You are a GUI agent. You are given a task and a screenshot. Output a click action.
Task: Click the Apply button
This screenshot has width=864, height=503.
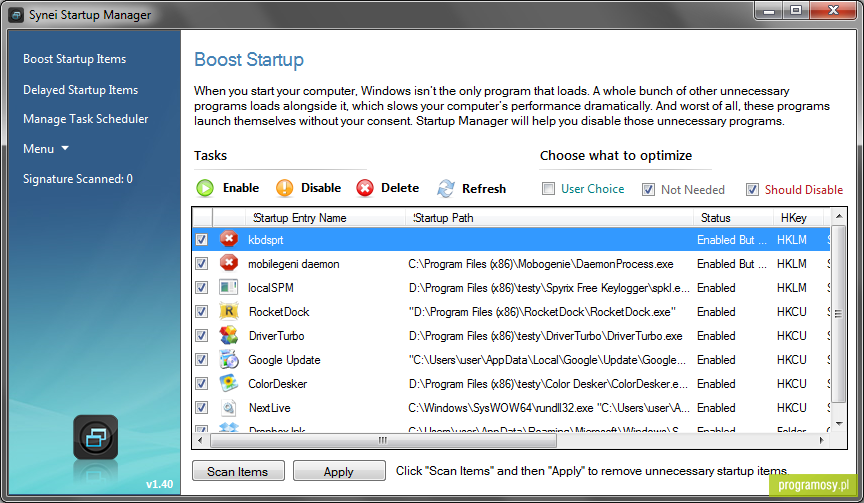[x=339, y=471]
